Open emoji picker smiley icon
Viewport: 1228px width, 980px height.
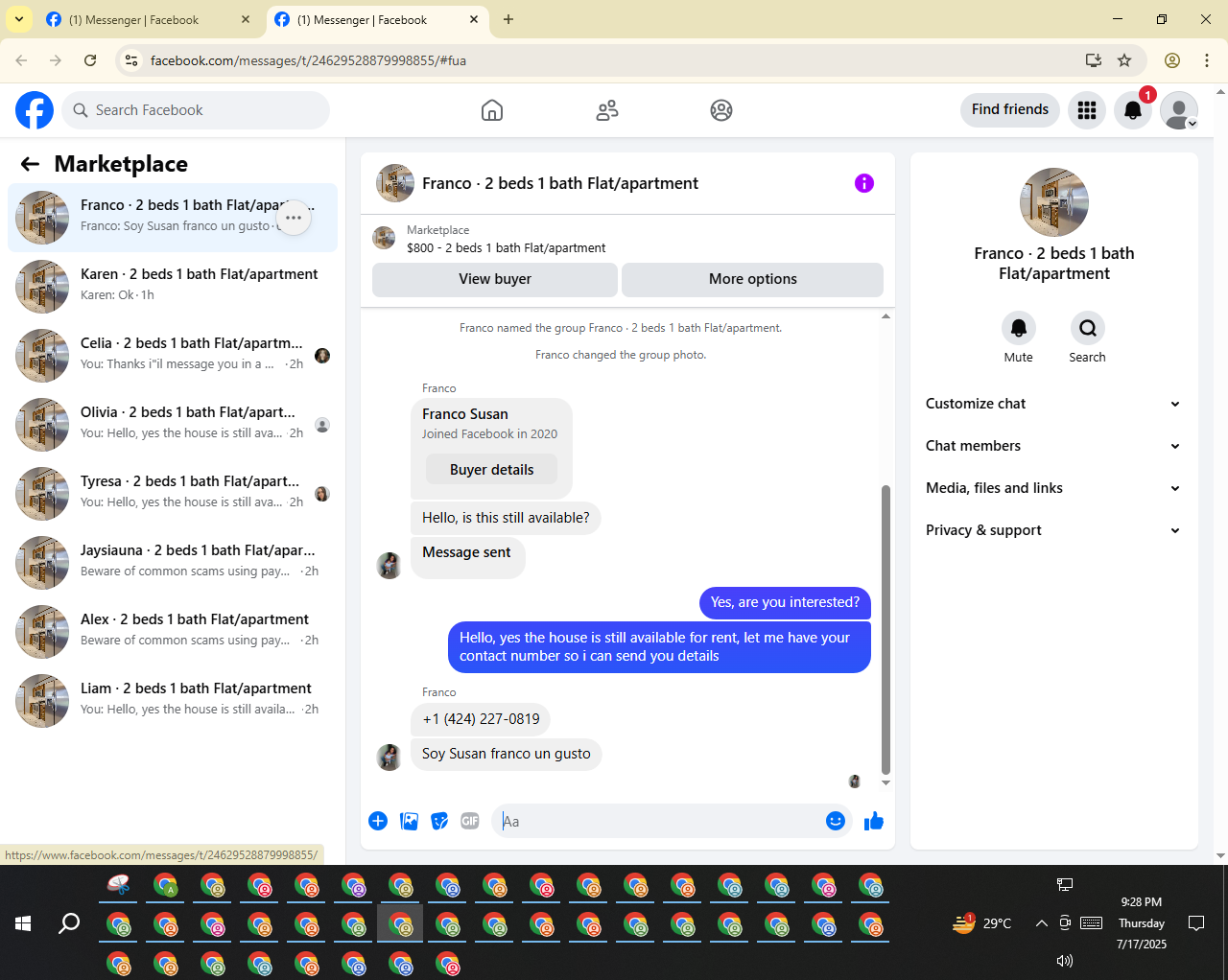(836, 821)
